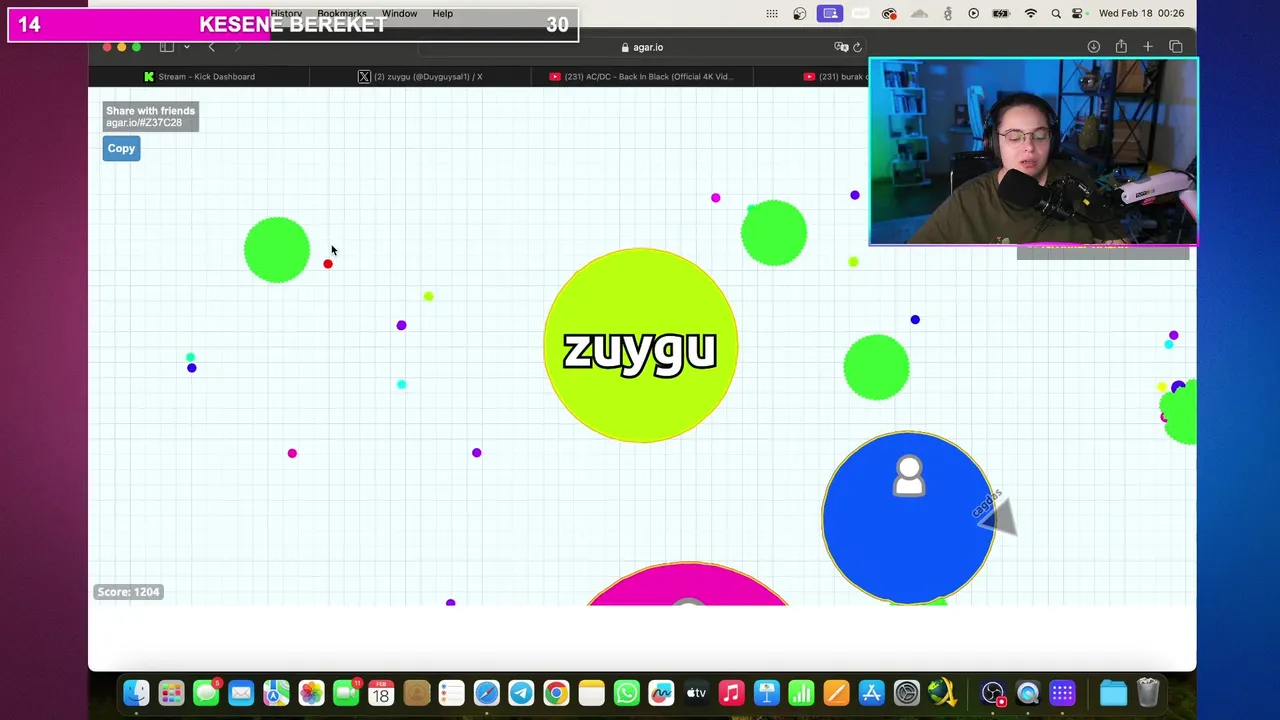
Task: Open Wi-Fi status in menu bar
Action: [x=1031, y=13]
